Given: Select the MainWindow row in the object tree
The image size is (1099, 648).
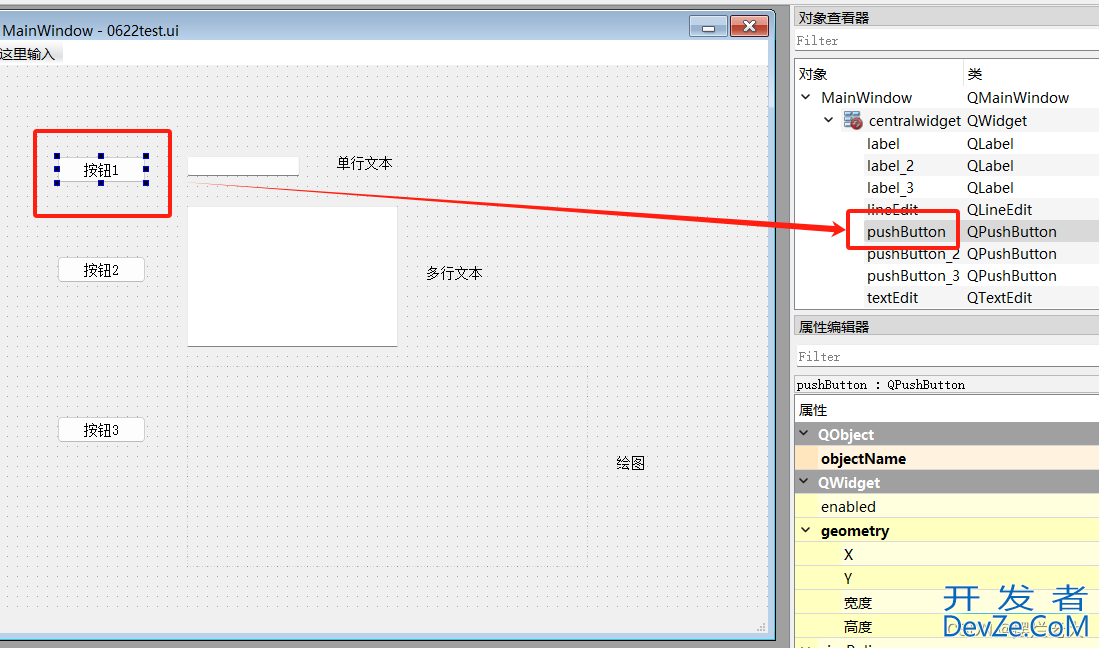Looking at the screenshot, I should pos(947,97).
